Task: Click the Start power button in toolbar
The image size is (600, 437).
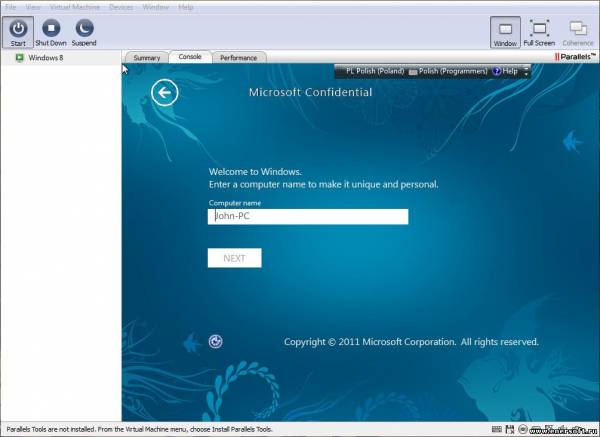Action: tap(18, 32)
